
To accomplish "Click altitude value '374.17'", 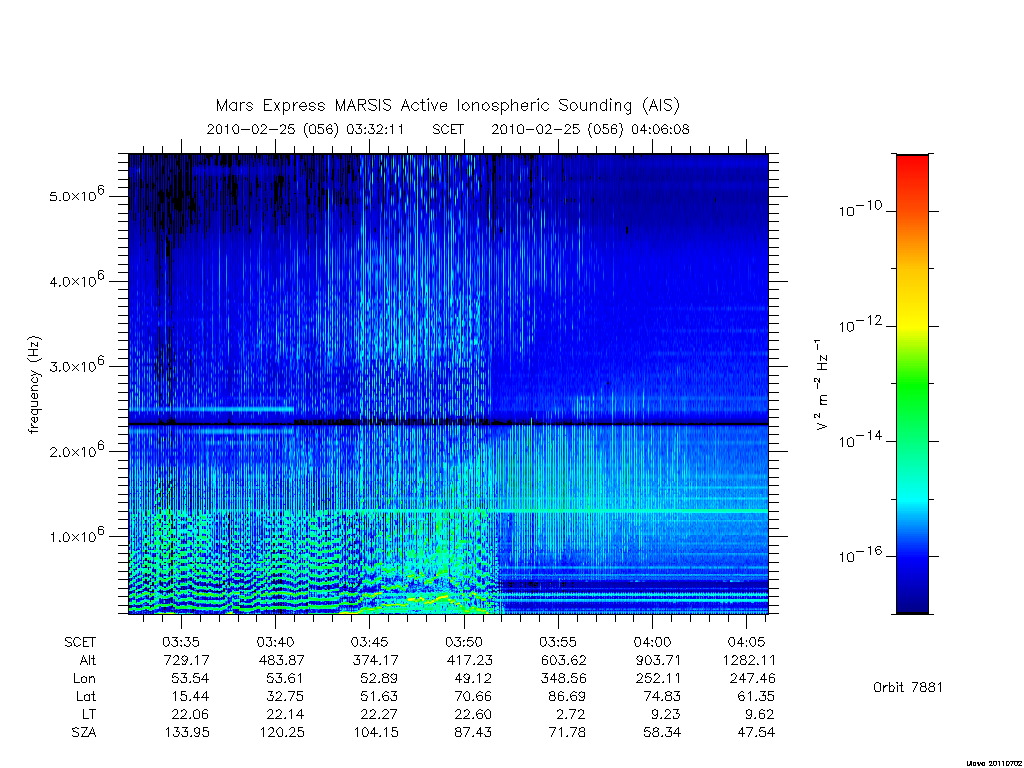I will [x=376, y=660].
